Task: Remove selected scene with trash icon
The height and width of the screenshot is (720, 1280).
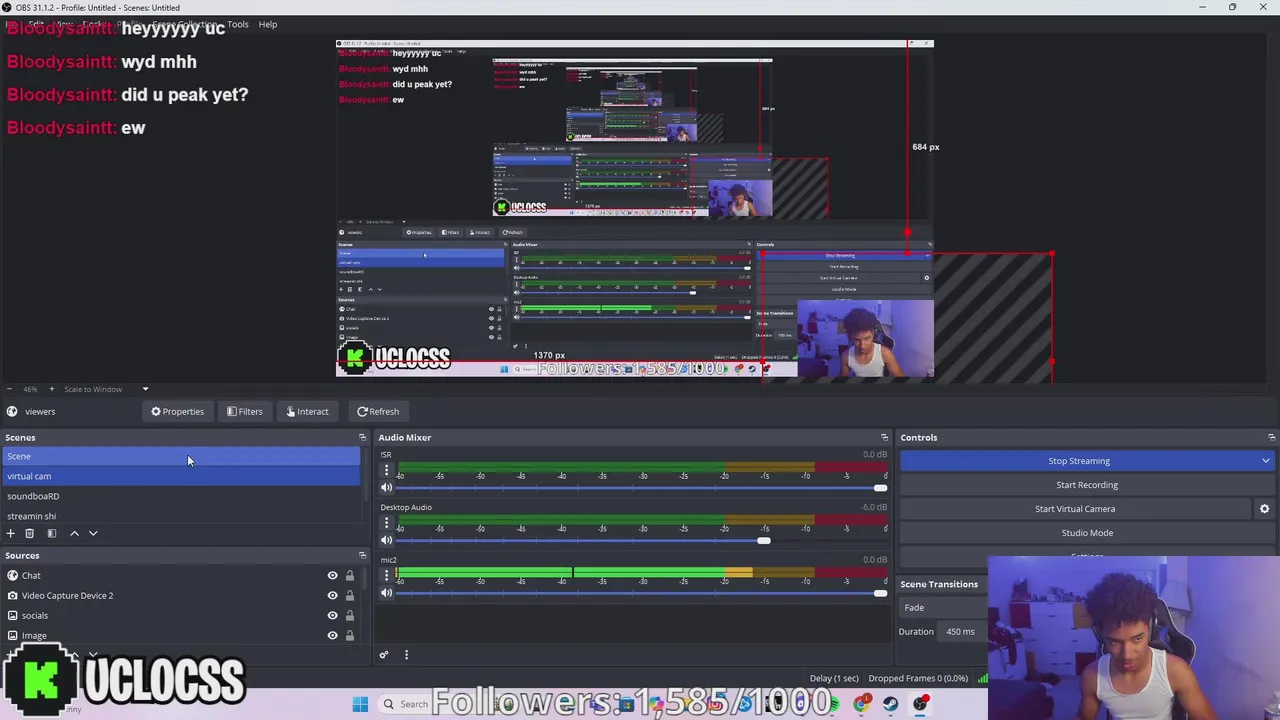Action: 29,533
